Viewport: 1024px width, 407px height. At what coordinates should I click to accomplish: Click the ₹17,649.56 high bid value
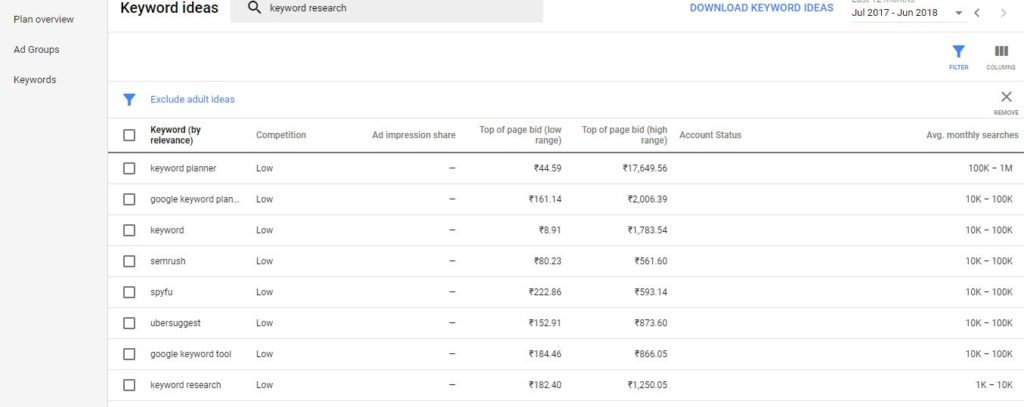(x=645, y=169)
